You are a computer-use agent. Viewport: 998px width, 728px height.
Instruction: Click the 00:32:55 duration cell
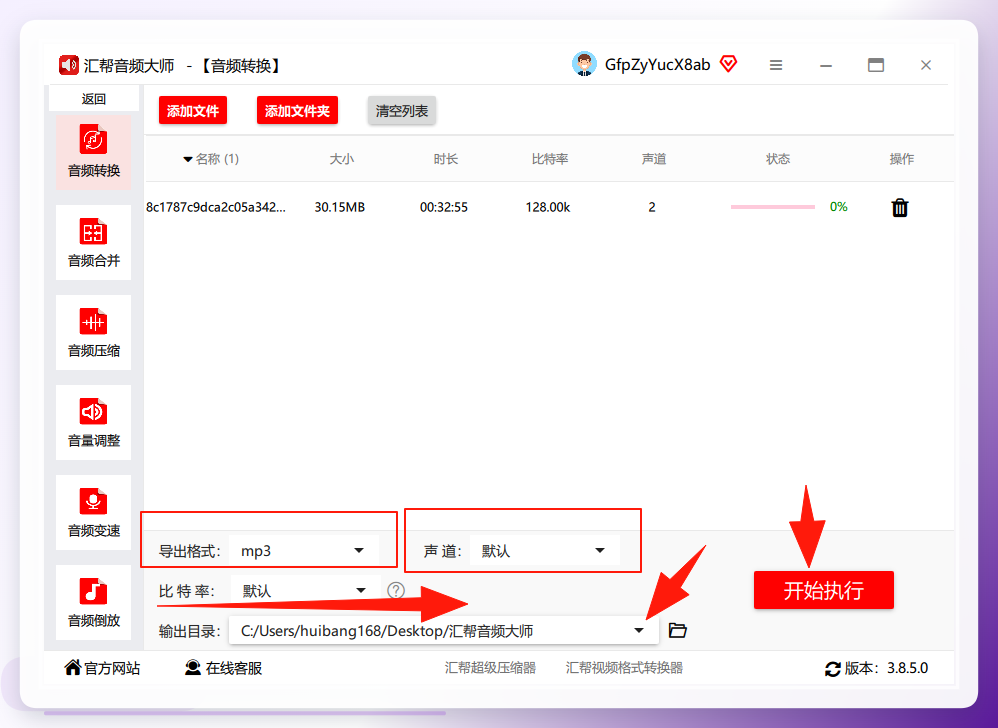click(444, 207)
